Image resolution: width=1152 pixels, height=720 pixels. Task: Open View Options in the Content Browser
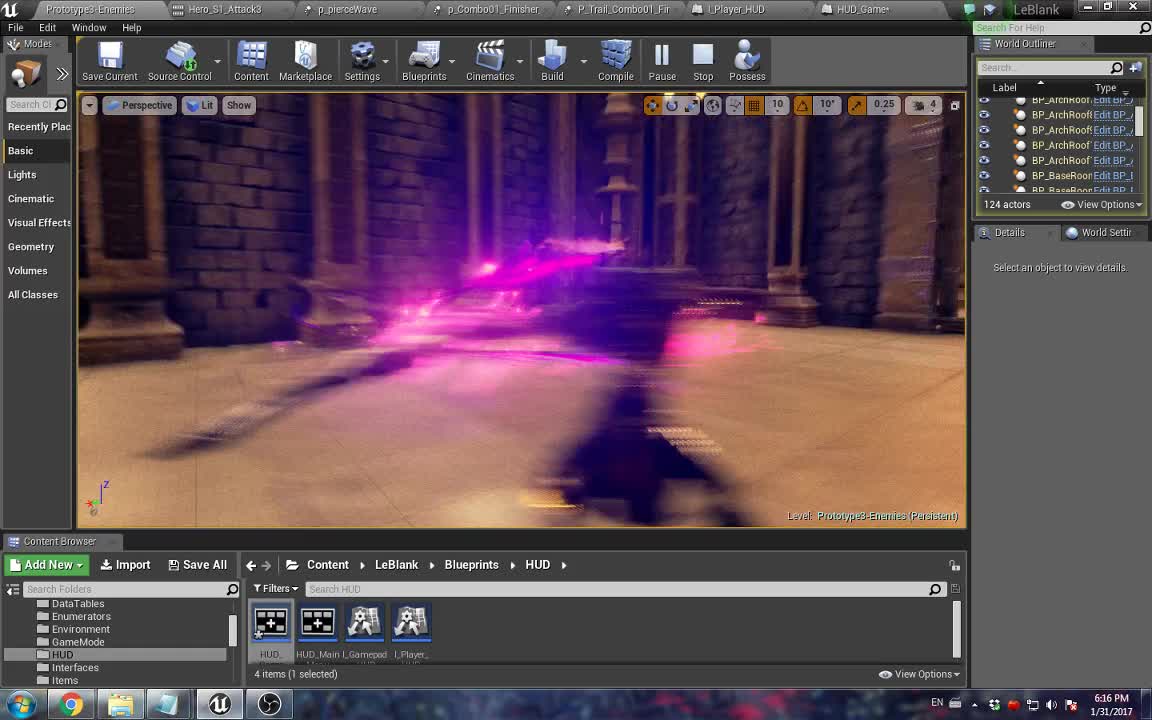pyautogui.click(x=918, y=674)
